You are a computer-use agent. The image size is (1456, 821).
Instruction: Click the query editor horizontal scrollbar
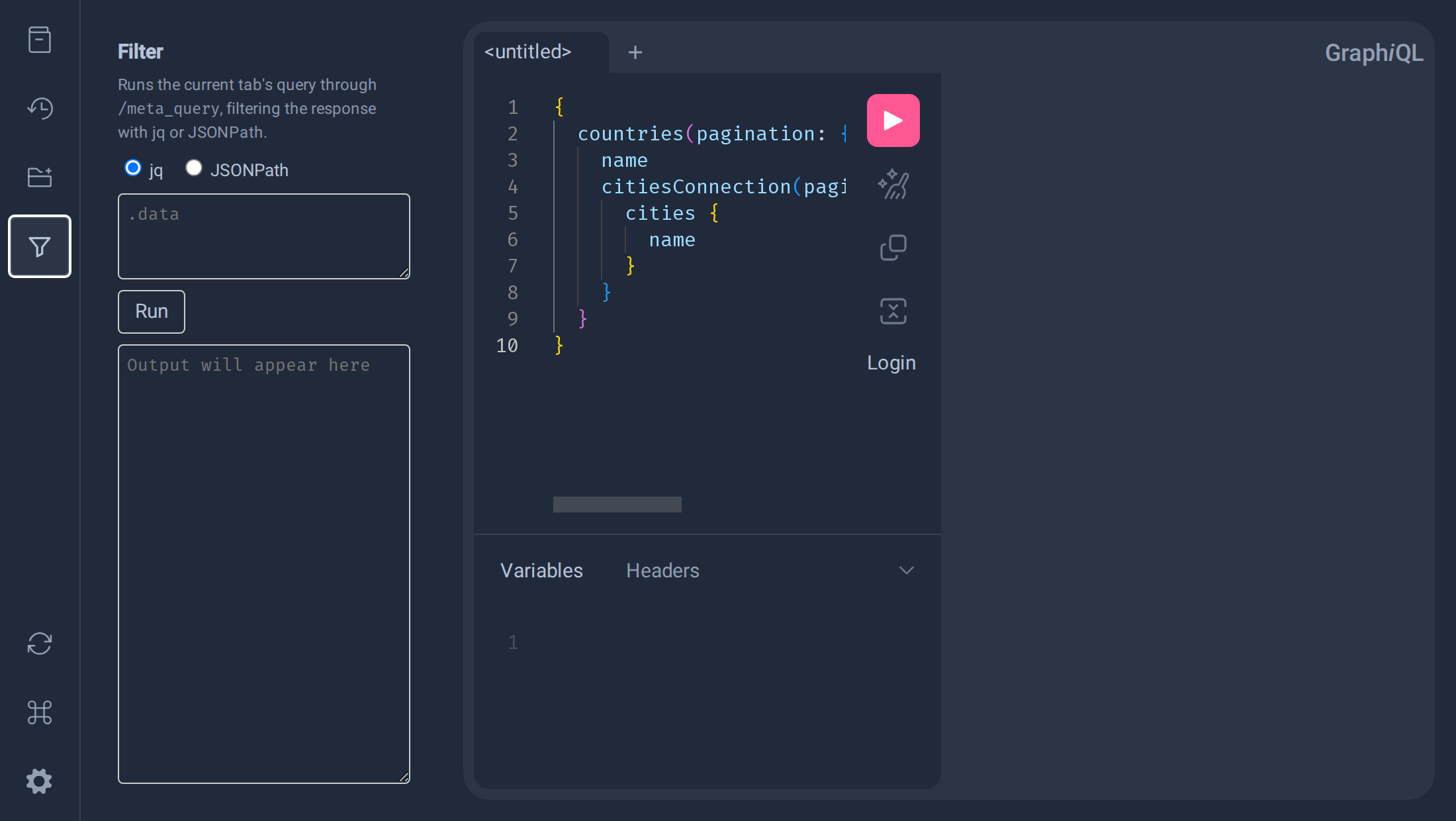617,505
